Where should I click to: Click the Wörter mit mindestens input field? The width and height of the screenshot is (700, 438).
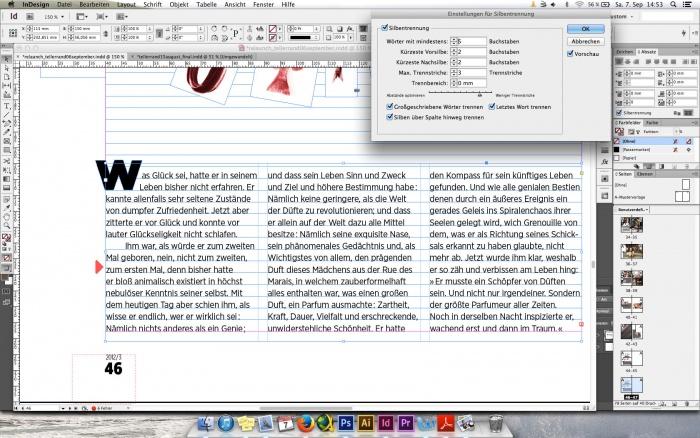471,41
